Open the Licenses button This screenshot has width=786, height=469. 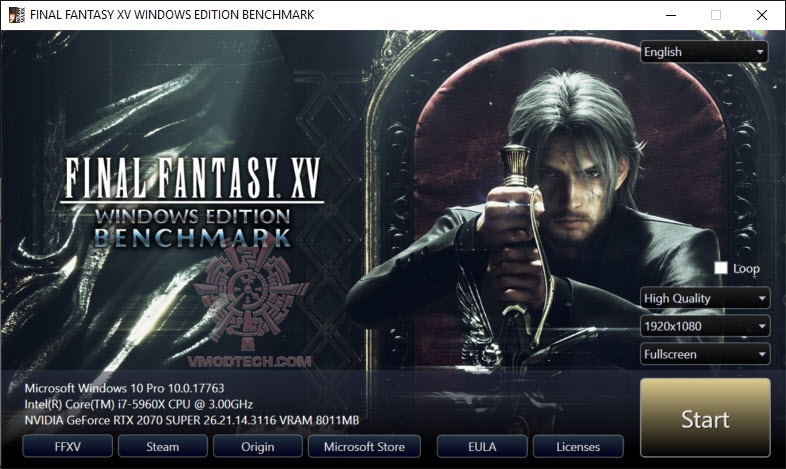(578, 446)
